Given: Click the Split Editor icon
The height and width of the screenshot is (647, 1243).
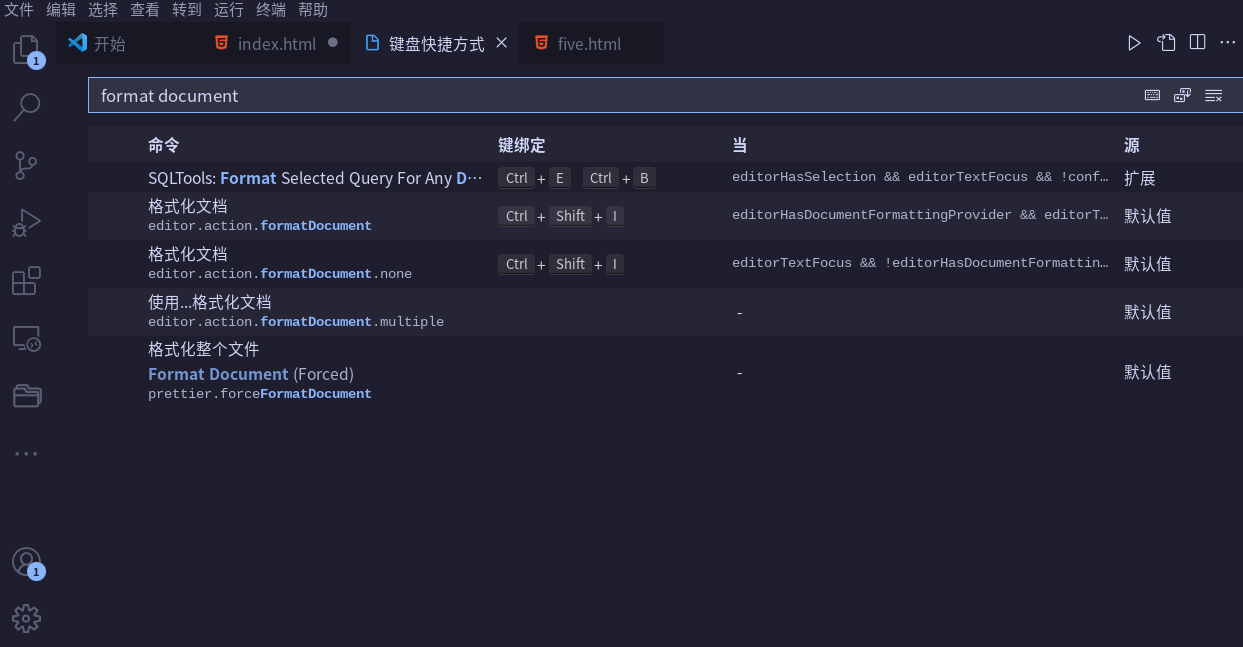Looking at the screenshot, I should [1196, 43].
